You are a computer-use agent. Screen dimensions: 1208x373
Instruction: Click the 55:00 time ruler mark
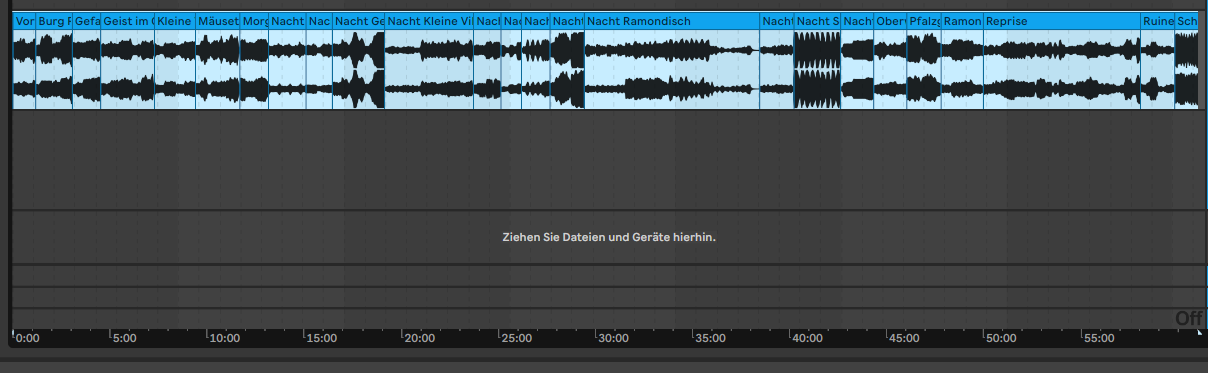coord(1098,339)
